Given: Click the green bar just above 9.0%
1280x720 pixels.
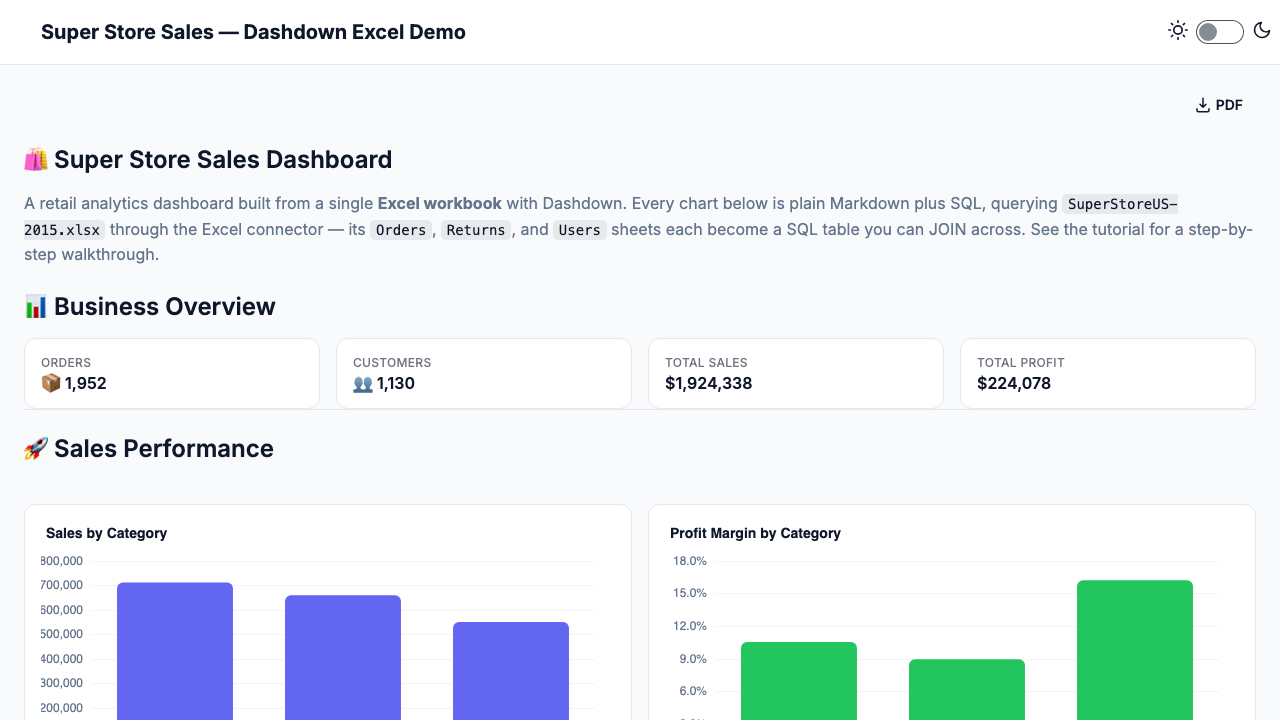Looking at the screenshot, I should coord(799,680).
